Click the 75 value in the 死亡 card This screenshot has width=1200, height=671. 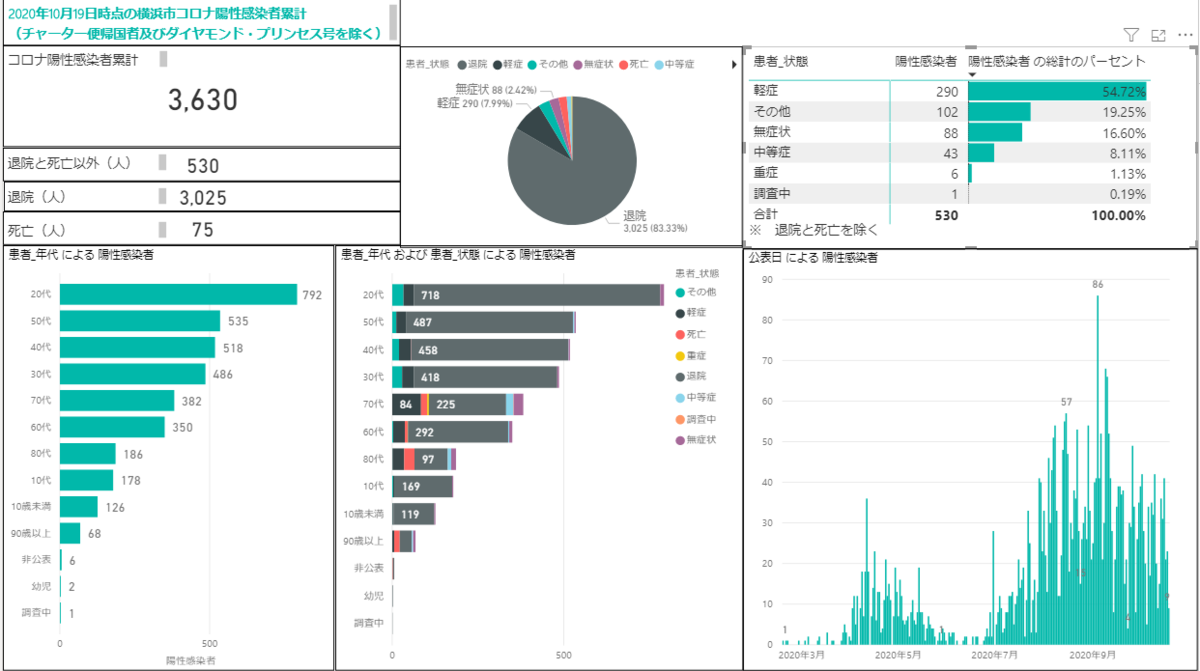203,230
